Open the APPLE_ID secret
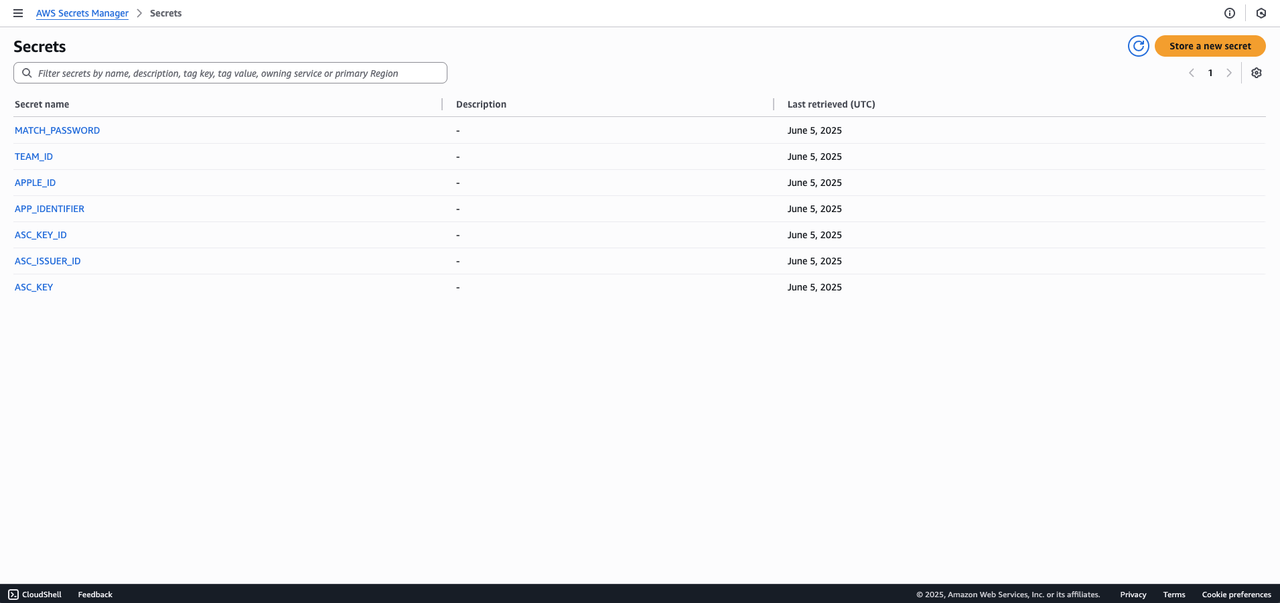Image resolution: width=1280 pixels, height=603 pixels. point(35,182)
